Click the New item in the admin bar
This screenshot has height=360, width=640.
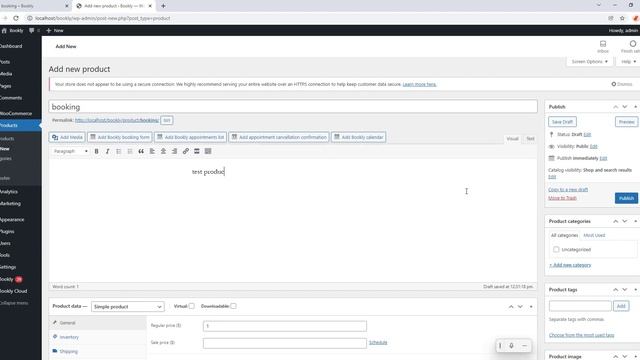55,30
